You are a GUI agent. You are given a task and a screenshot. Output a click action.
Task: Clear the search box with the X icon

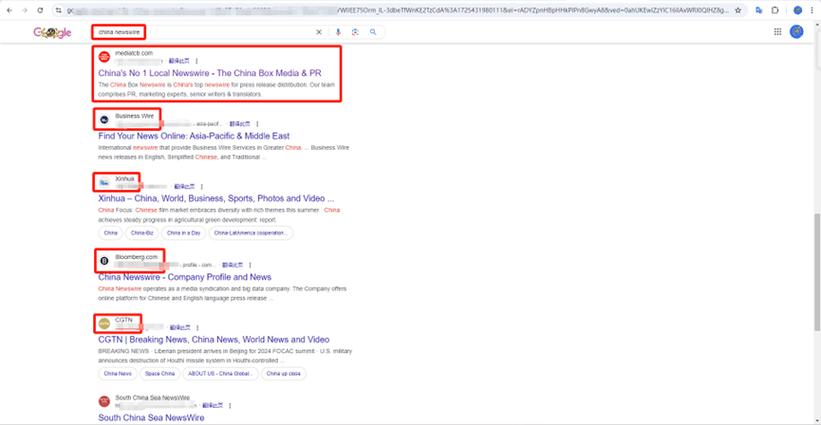click(318, 32)
